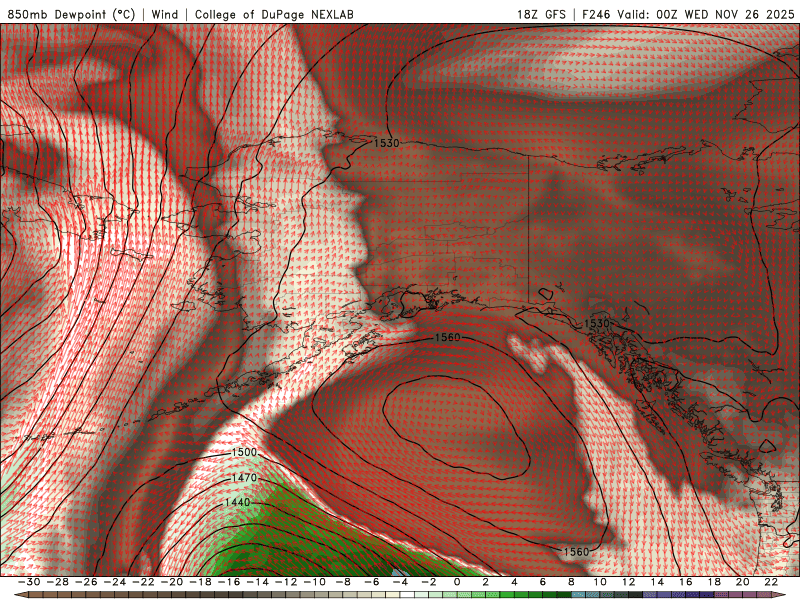Click the 22 value on the dewpoint scale

coord(771,582)
